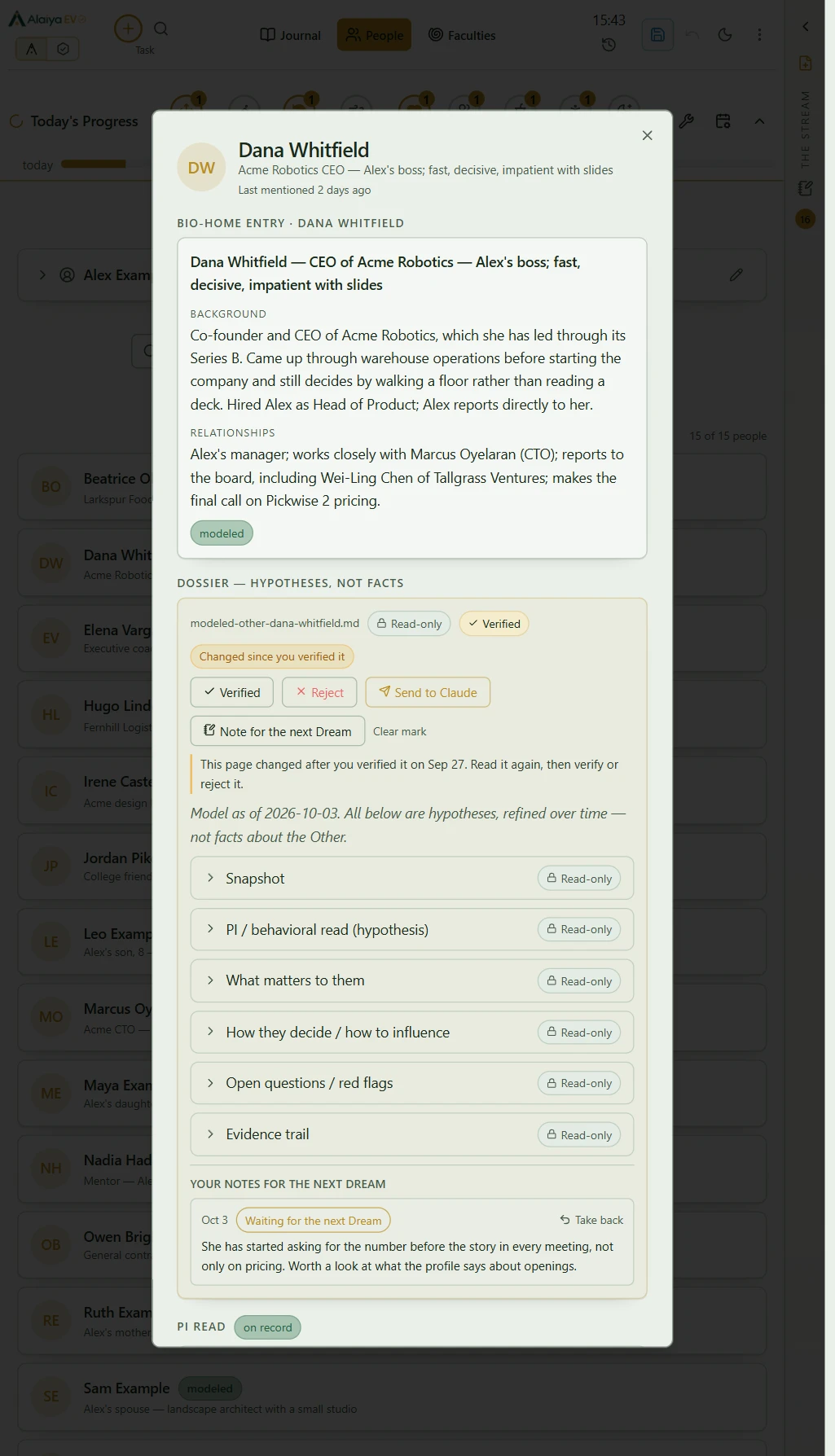This screenshot has height=1456, width=835.
Task: Expand Open questions / red flags
Action: click(412, 1083)
